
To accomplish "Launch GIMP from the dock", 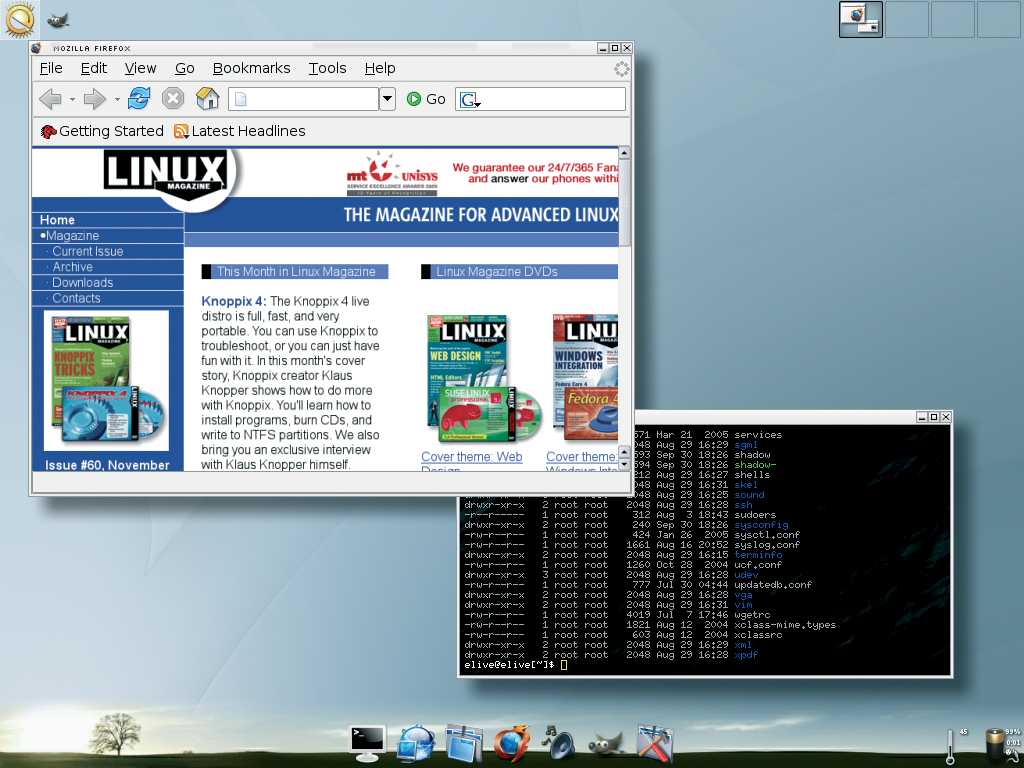I will coord(606,743).
